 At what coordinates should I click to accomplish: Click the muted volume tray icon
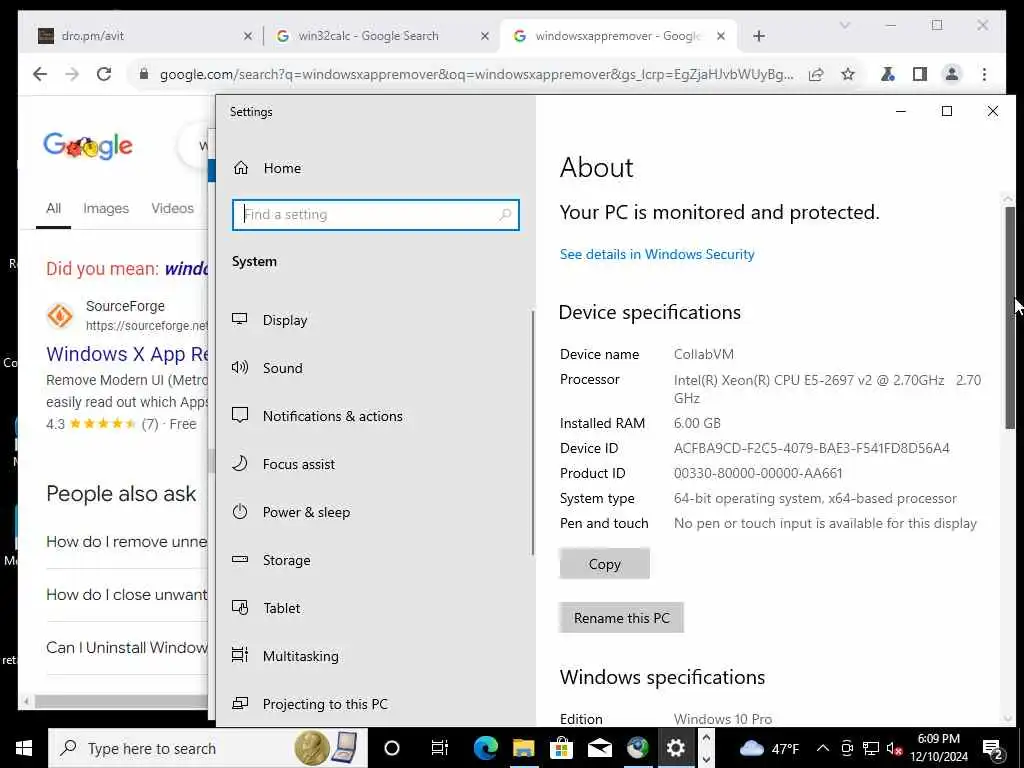[895, 748]
